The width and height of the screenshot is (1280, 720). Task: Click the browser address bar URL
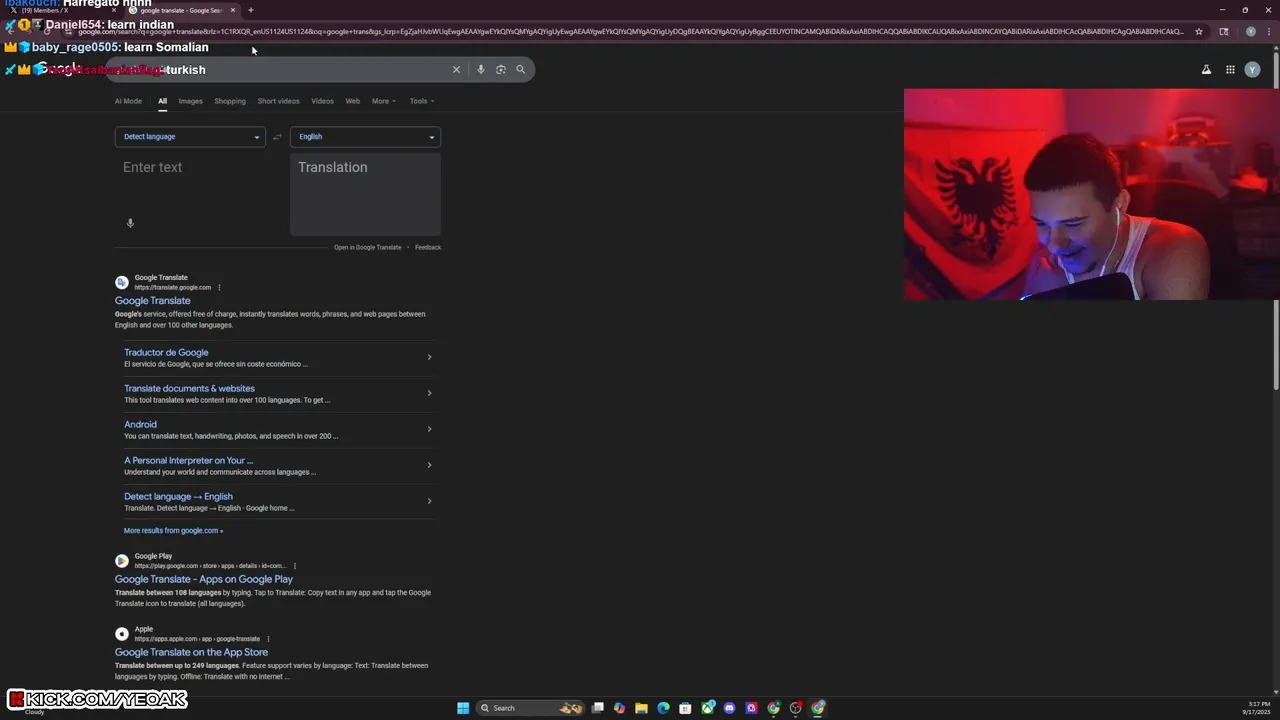(x=630, y=31)
